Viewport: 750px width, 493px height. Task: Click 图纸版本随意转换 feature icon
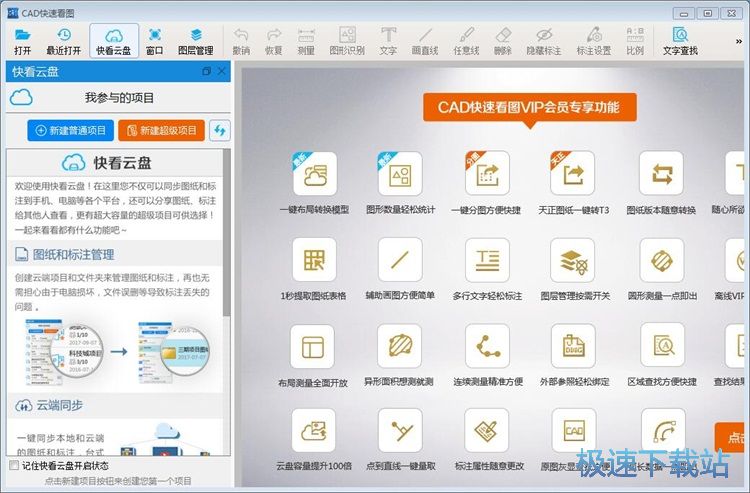click(x=662, y=173)
